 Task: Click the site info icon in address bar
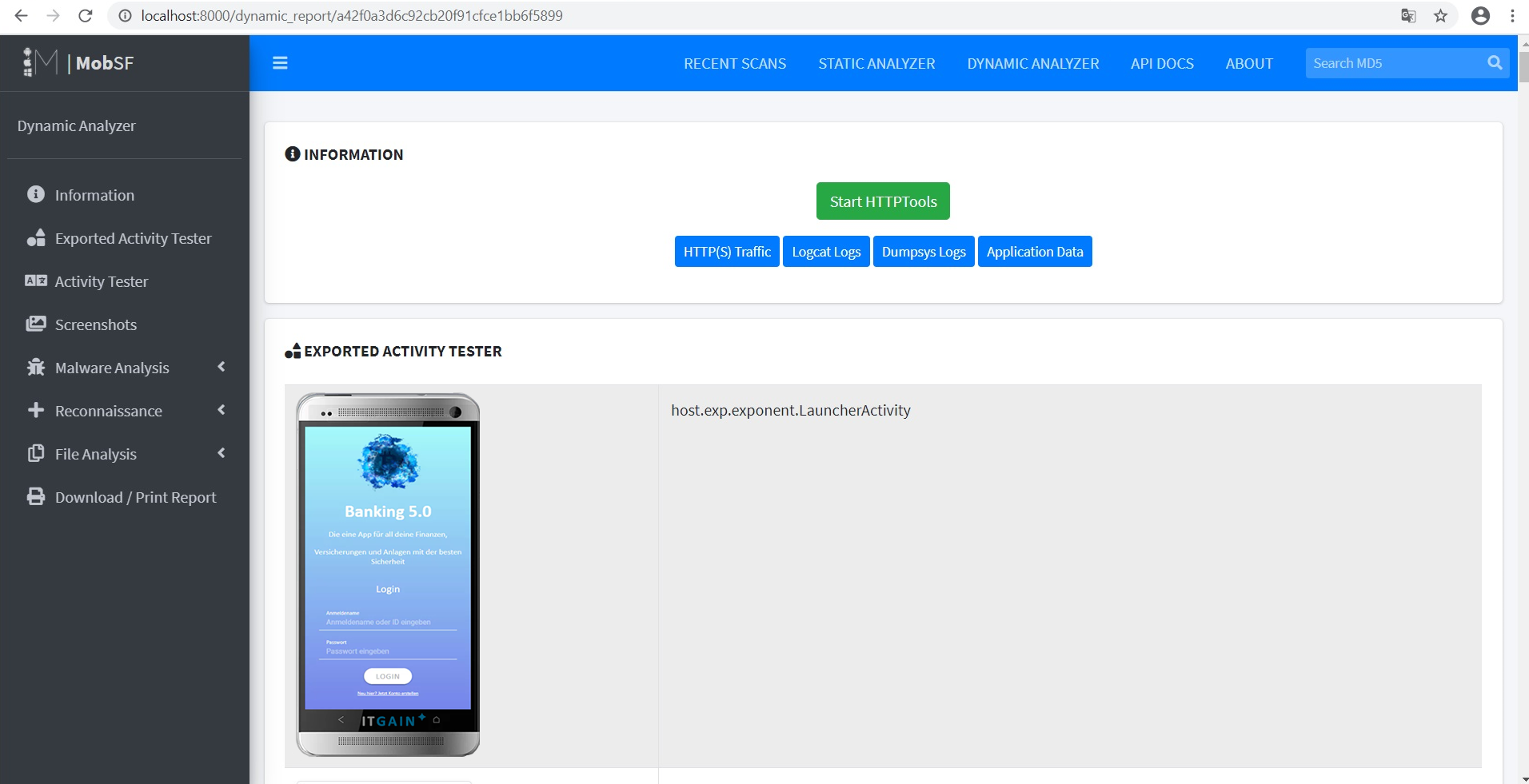[125, 15]
